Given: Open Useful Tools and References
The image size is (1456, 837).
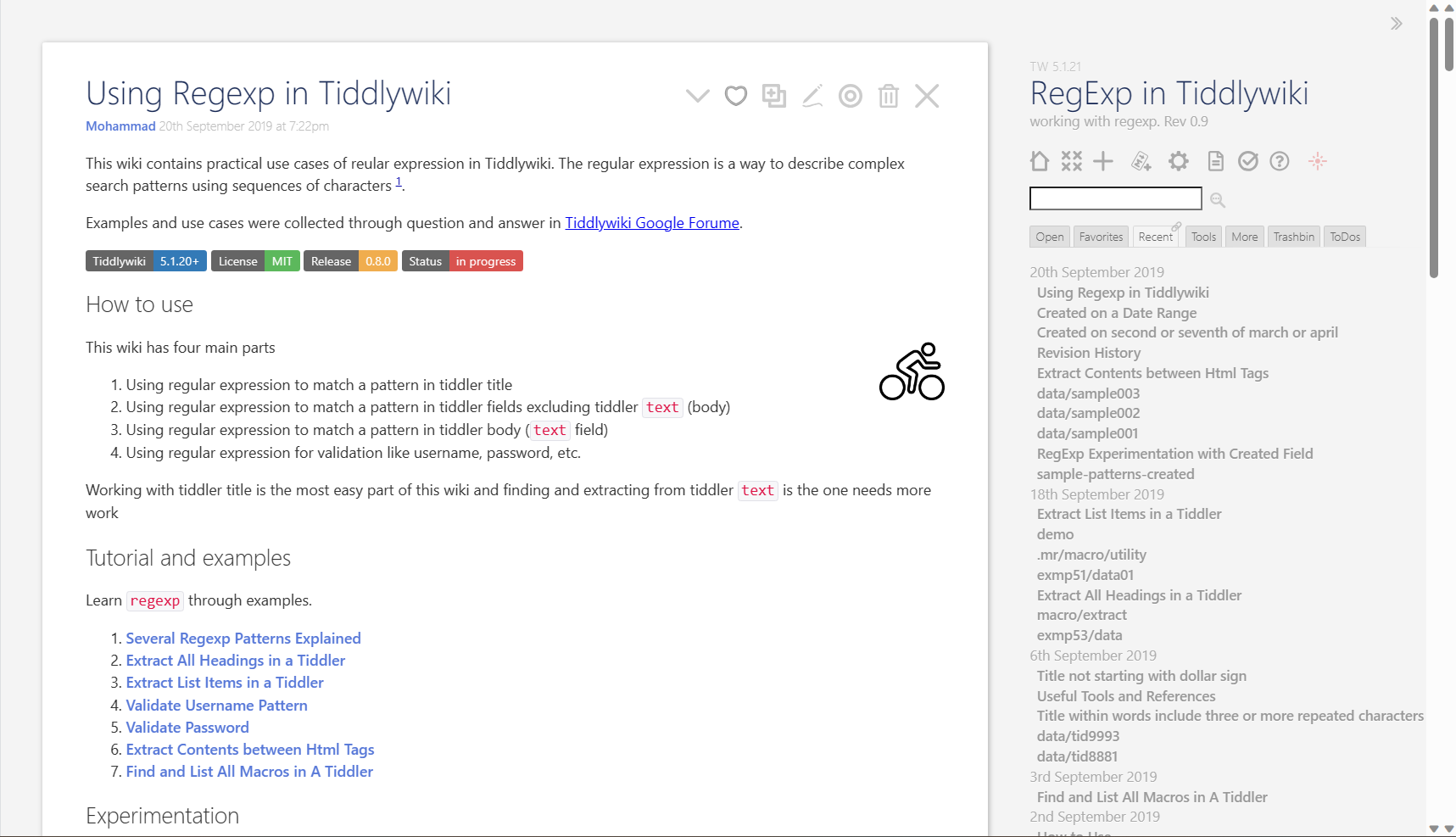Looking at the screenshot, I should click(x=1126, y=696).
